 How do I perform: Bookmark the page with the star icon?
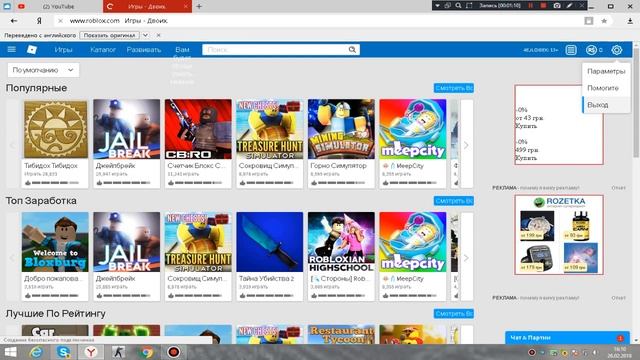pyautogui.click(x=604, y=21)
